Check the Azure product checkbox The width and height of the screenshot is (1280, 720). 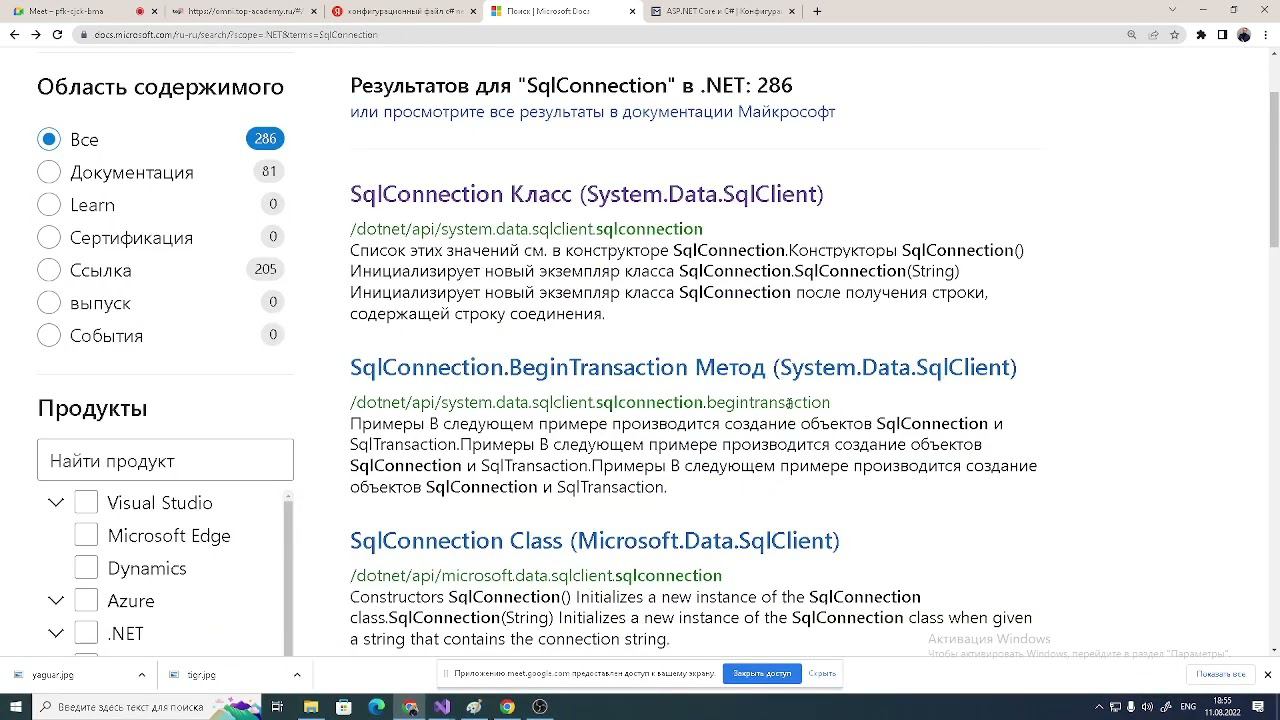point(86,600)
